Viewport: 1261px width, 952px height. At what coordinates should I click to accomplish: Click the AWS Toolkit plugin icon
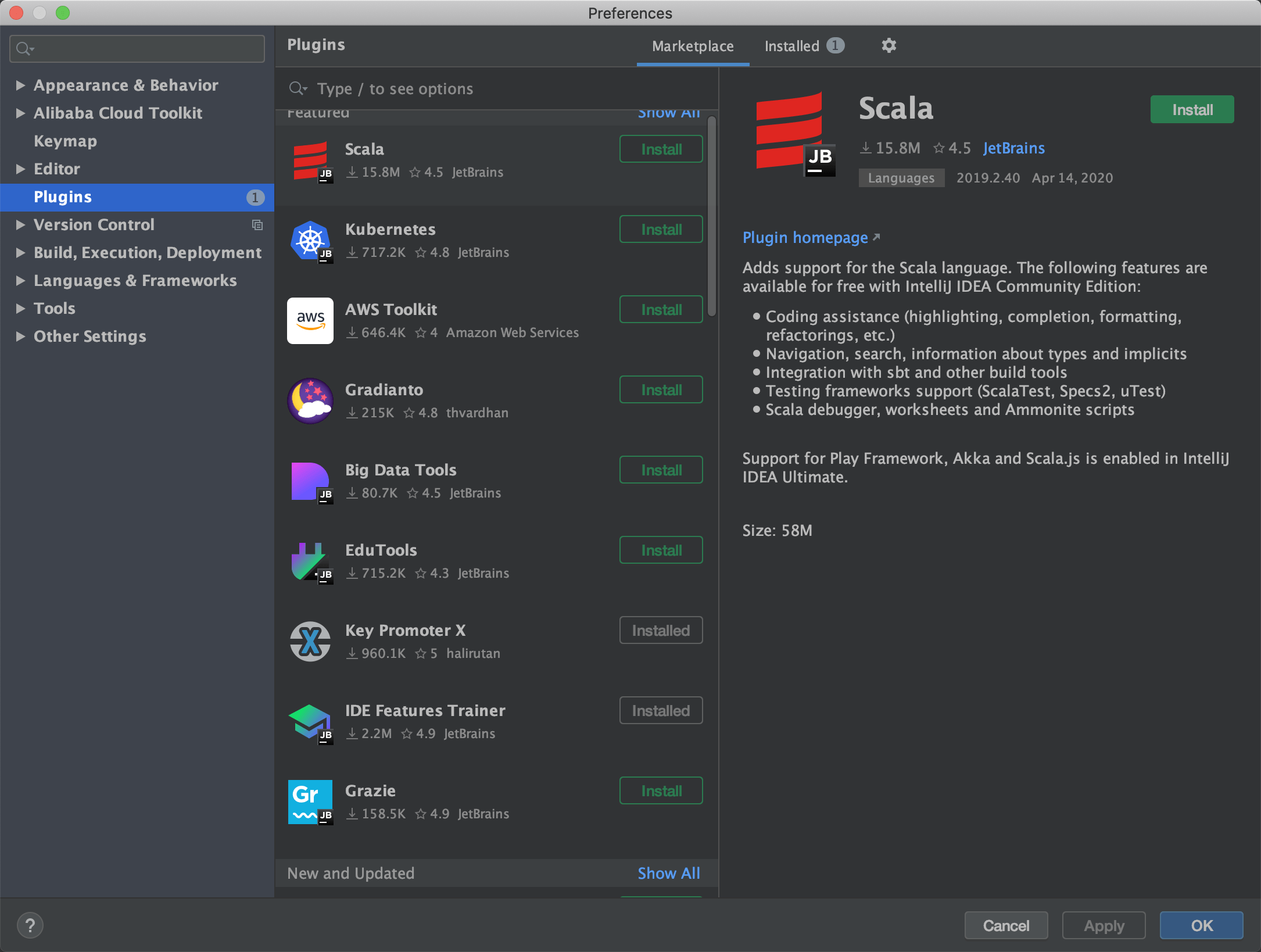pos(310,320)
